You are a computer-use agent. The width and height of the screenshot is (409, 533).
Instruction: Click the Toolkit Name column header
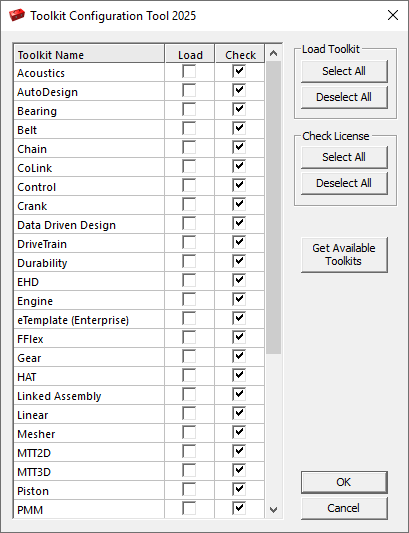point(89,54)
